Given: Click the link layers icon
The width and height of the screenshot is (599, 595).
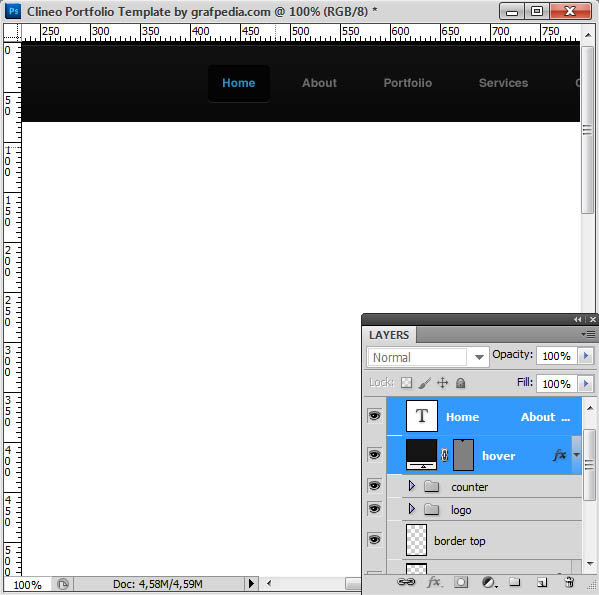Looking at the screenshot, I should (x=406, y=582).
